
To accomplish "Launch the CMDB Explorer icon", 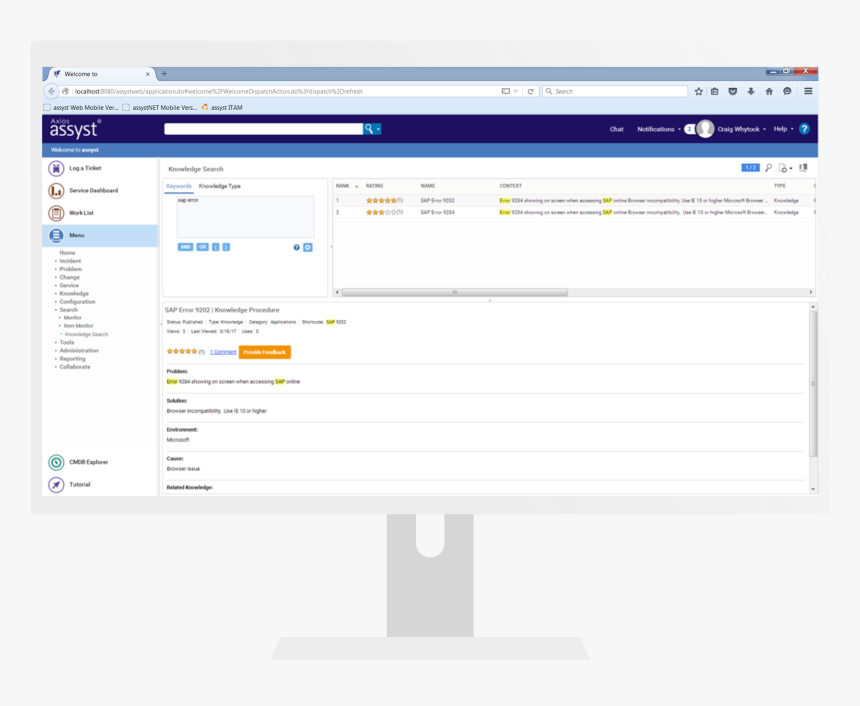I will coord(56,462).
